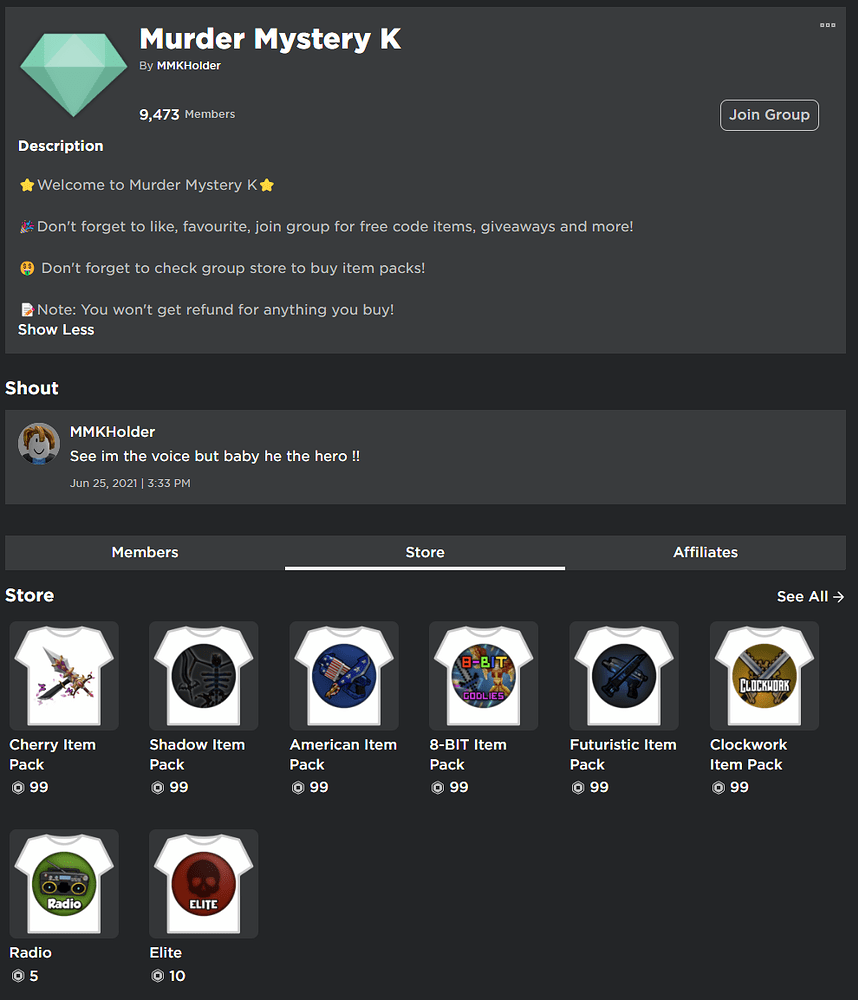Open the Cherry Item Pack shirt thumbnail

(63, 675)
